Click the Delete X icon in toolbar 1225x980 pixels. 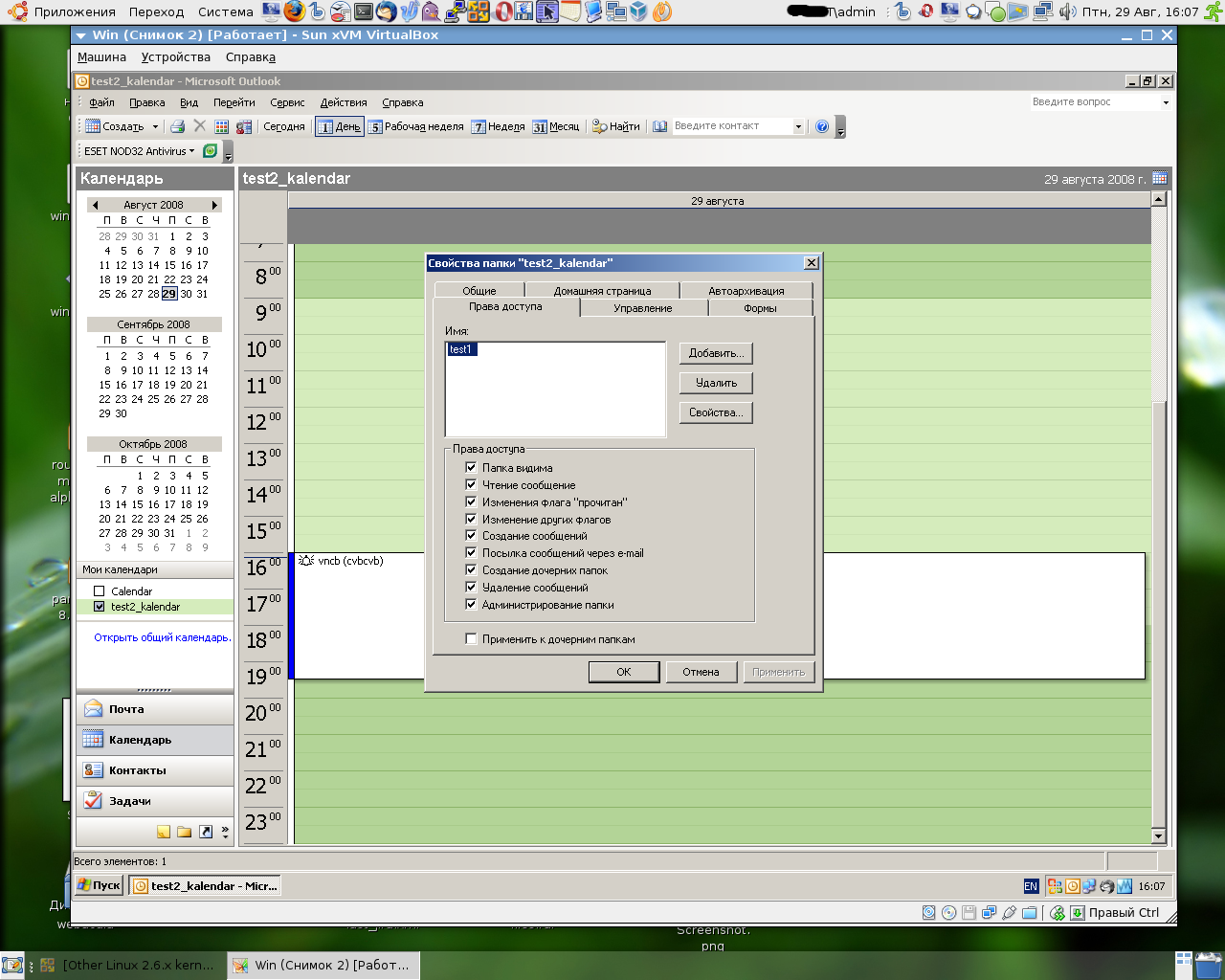(199, 126)
